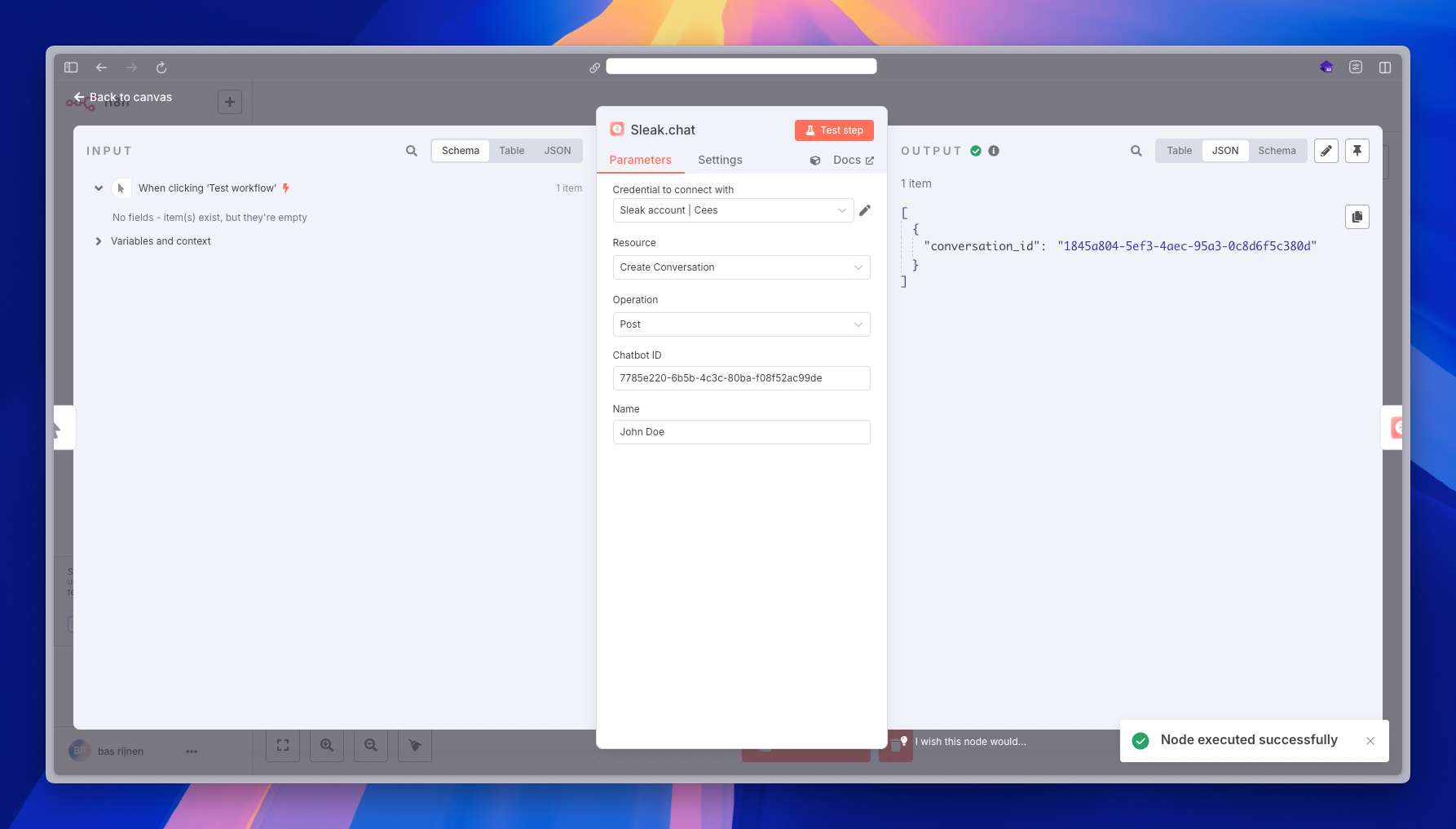
Task: Click the conversation_id value
Action: pos(1187,246)
